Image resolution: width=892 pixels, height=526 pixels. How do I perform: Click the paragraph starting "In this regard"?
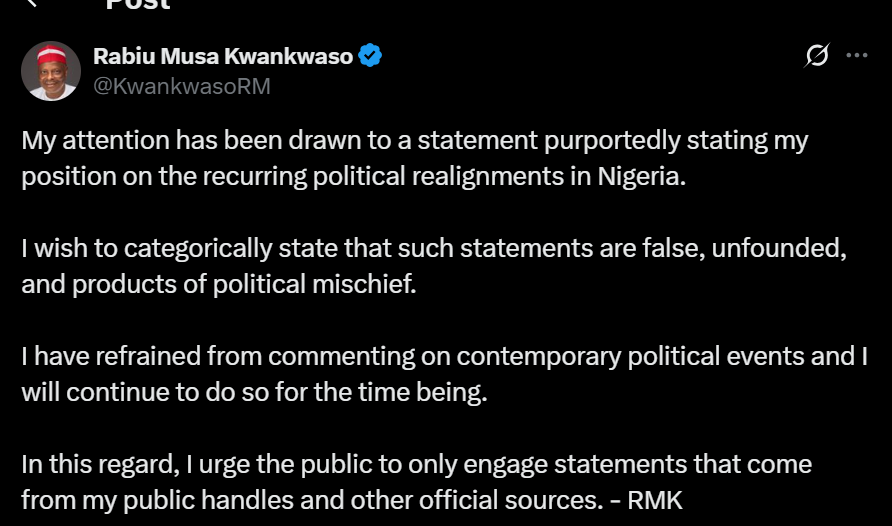416,481
